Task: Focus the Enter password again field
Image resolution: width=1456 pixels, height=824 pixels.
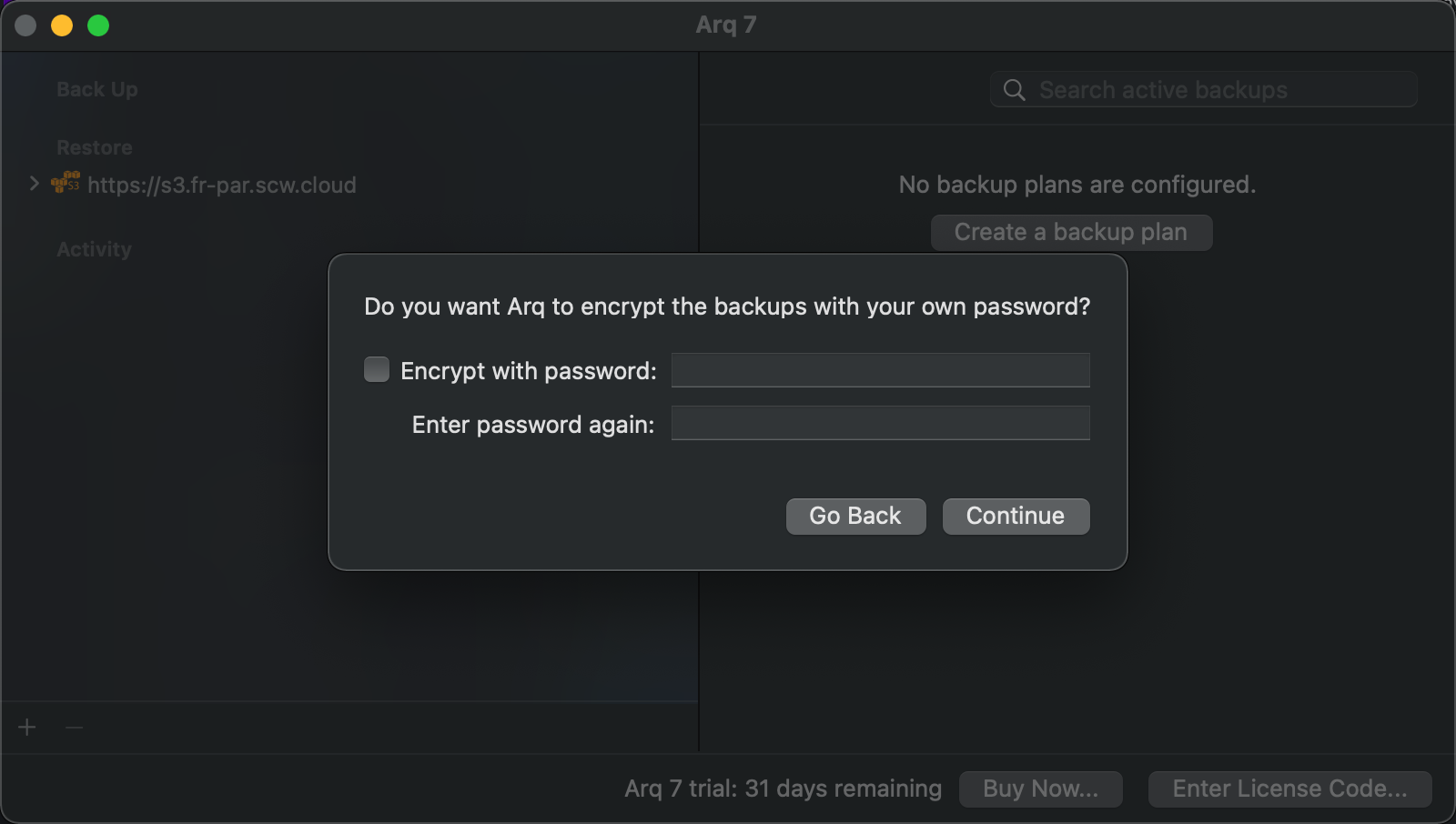Action: 880,424
